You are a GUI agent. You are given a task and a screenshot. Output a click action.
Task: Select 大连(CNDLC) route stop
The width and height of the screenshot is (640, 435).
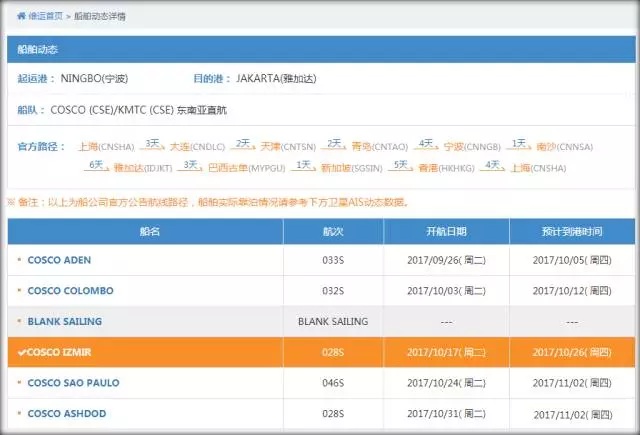pyautogui.click(x=198, y=146)
